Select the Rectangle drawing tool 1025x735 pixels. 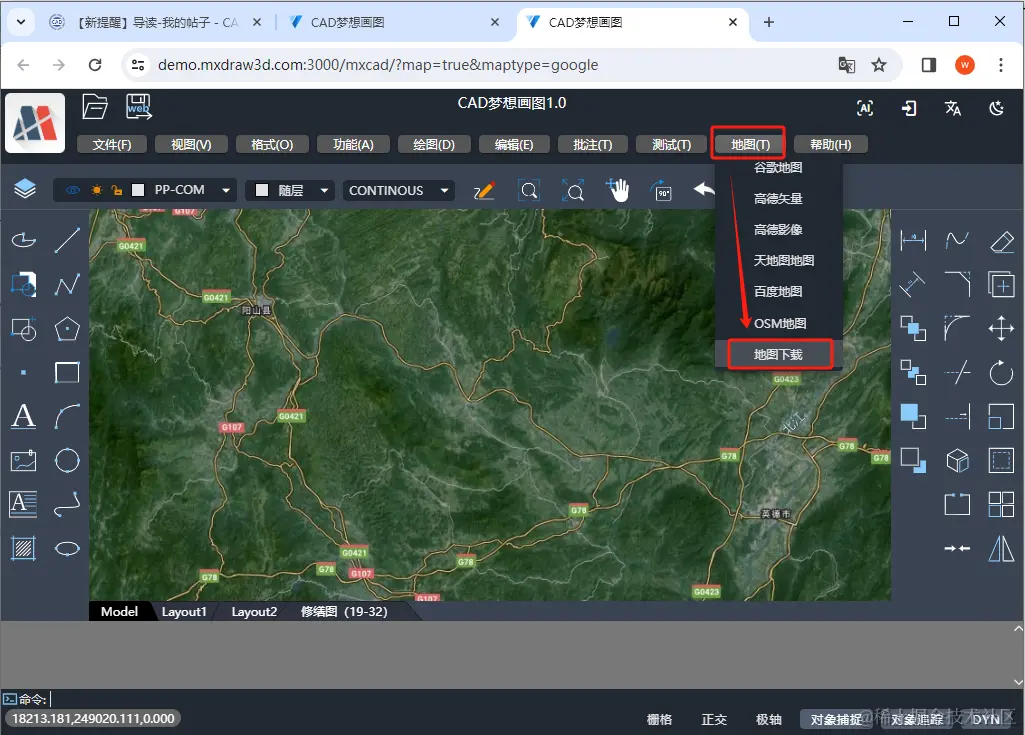pyautogui.click(x=67, y=372)
